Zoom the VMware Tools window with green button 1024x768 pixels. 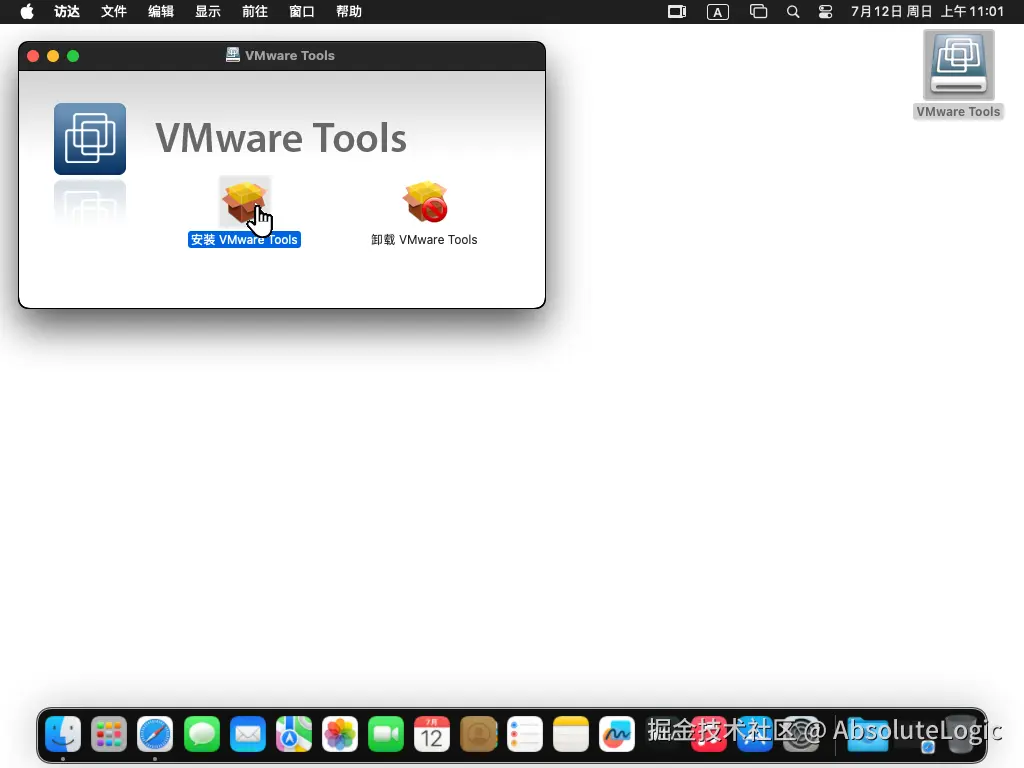[73, 56]
